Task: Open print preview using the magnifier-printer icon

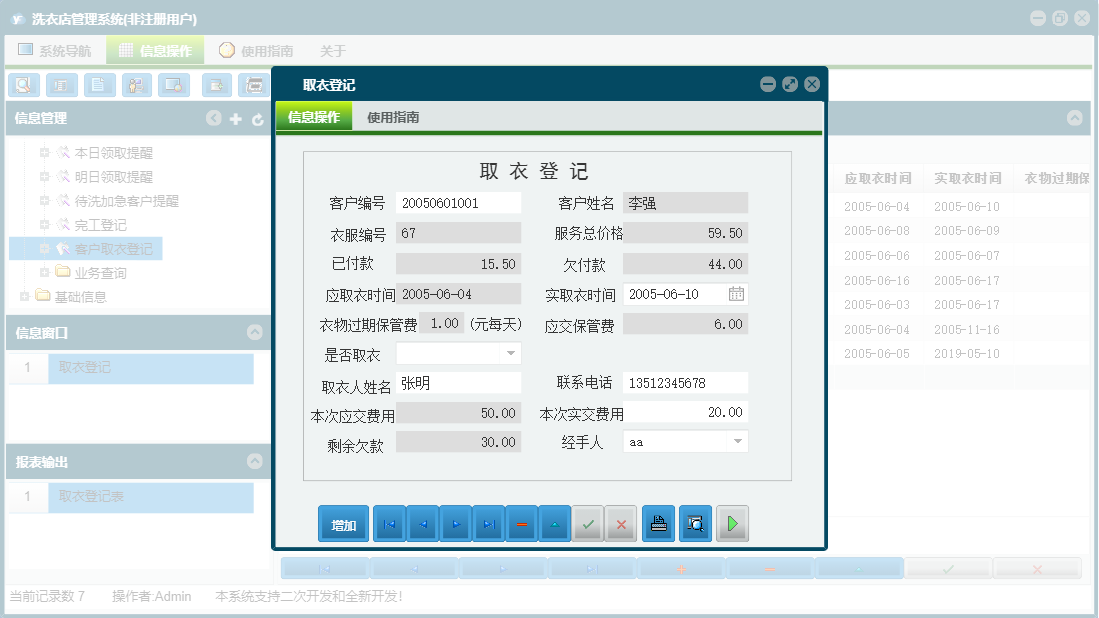Action: point(695,523)
